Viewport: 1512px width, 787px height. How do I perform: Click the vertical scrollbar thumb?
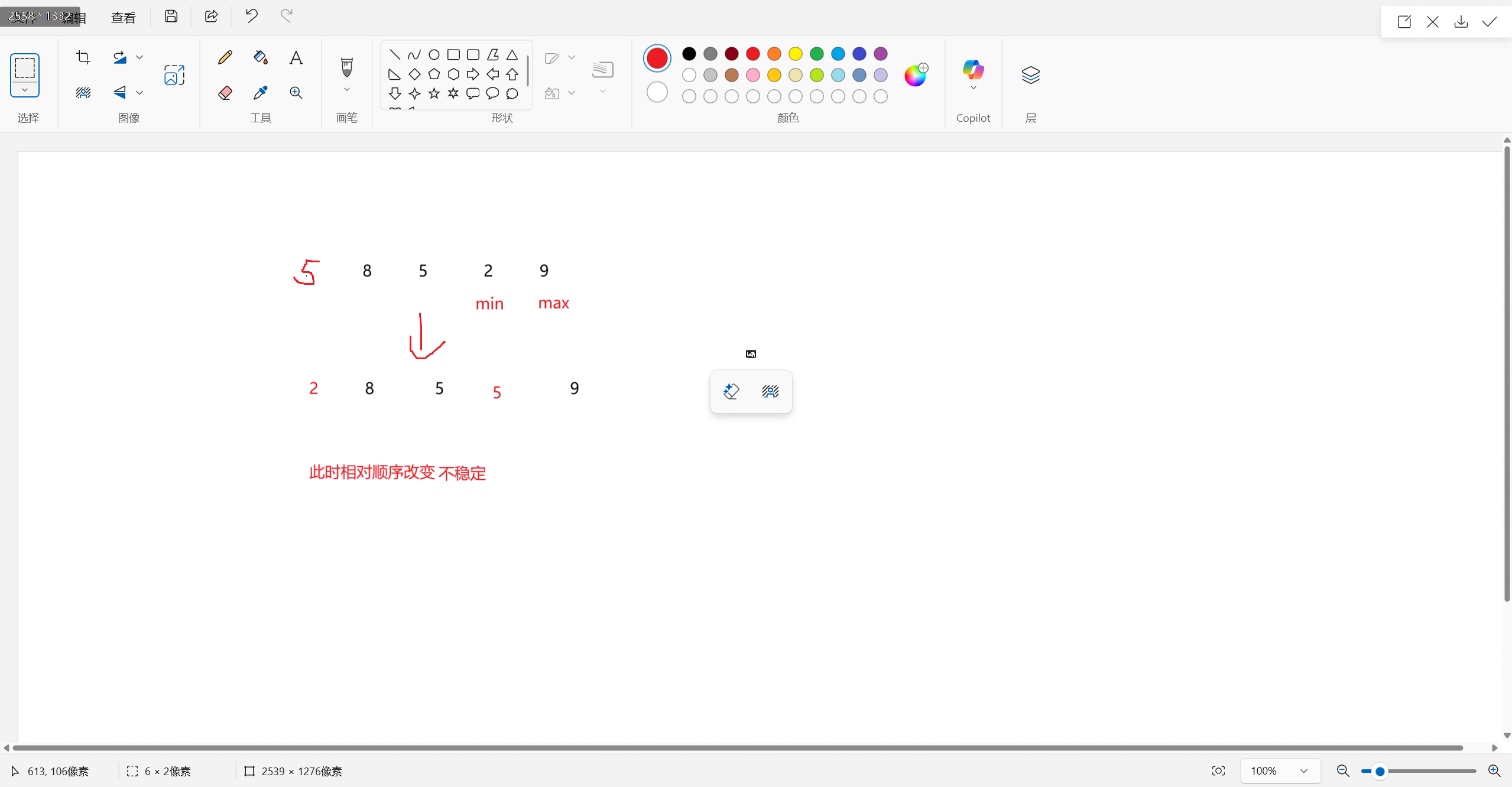tap(1507, 373)
